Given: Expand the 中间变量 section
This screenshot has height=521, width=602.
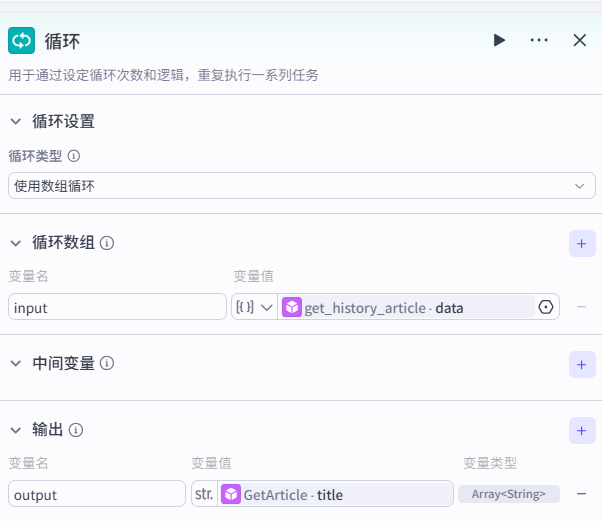Looking at the screenshot, I should (15, 364).
